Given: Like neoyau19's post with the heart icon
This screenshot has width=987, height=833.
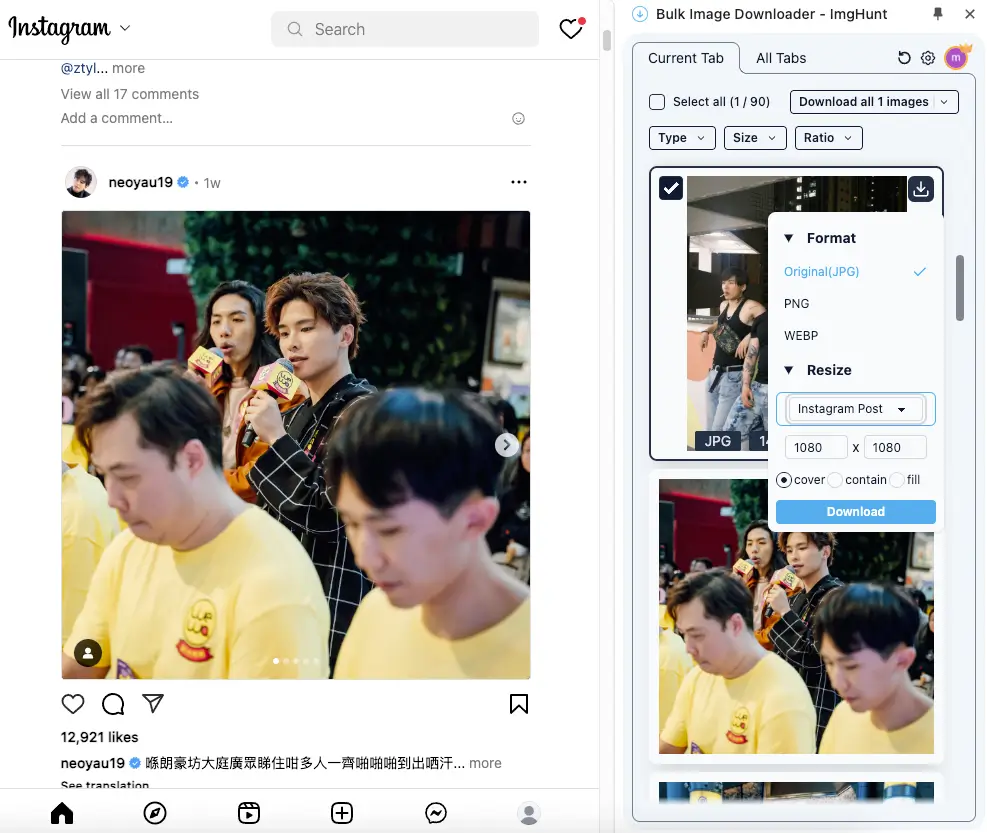Looking at the screenshot, I should pos(73,704).
